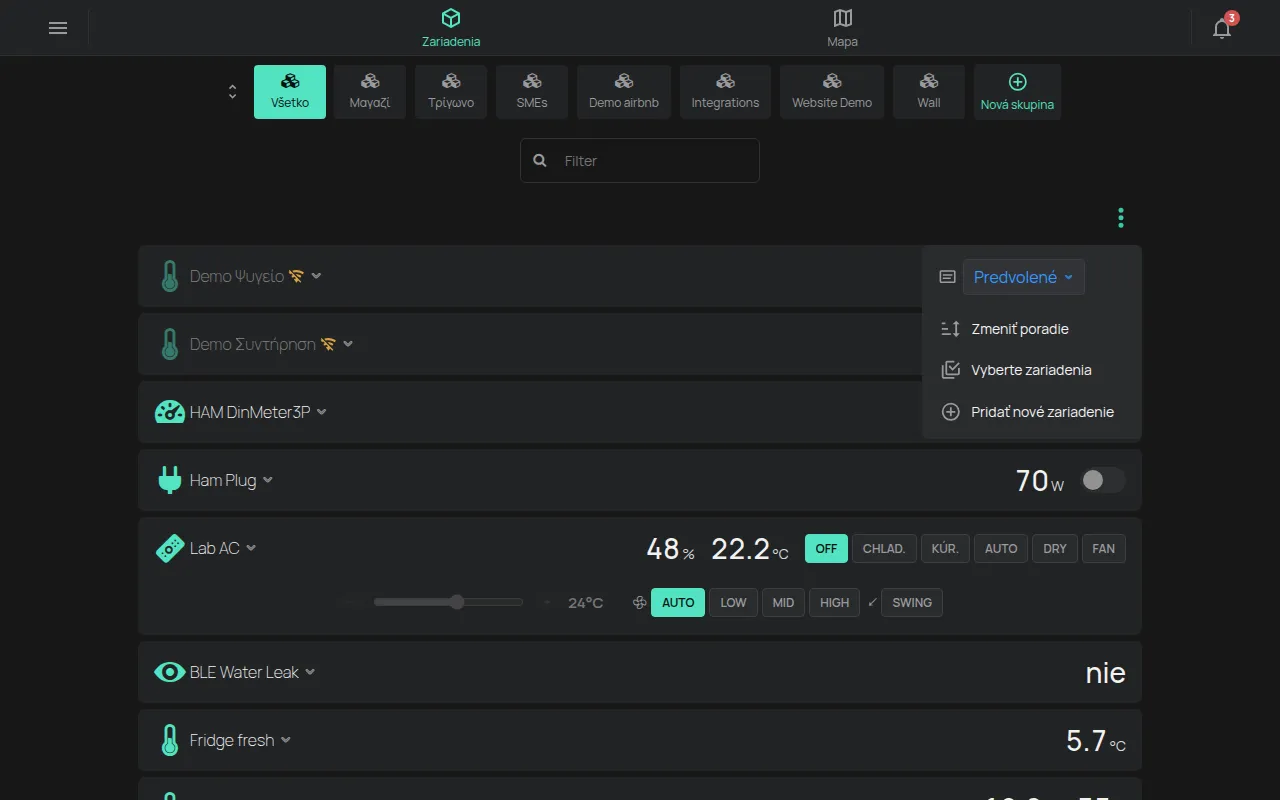Open notifications bell with badge 3

coord(1222,28)
